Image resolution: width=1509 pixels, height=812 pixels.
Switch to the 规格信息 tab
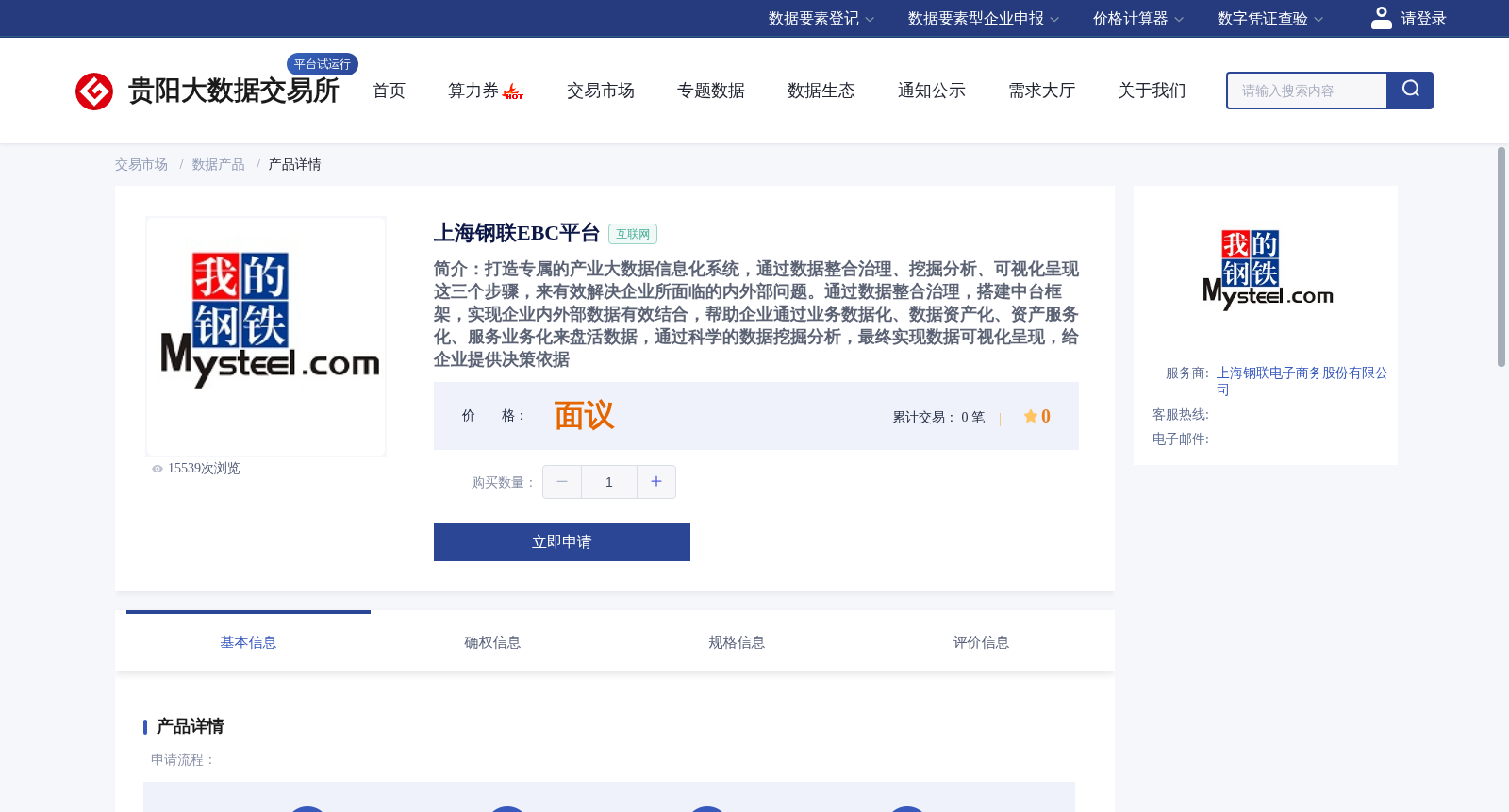tap(737, 642)
